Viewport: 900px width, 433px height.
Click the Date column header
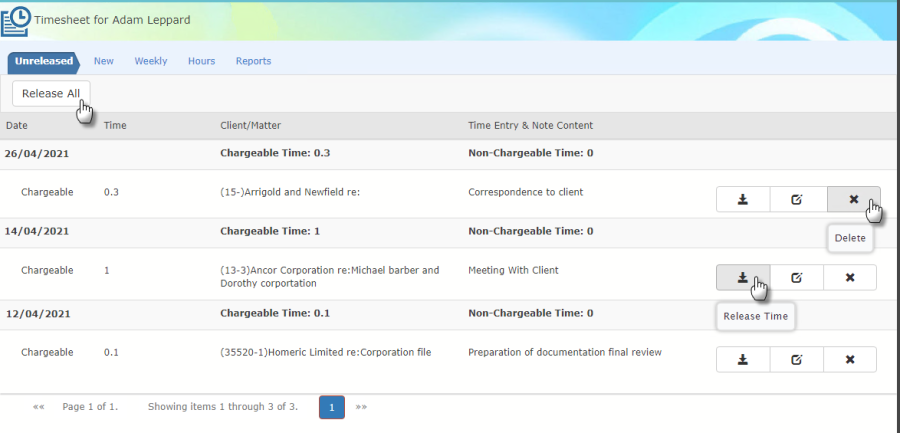17,125
